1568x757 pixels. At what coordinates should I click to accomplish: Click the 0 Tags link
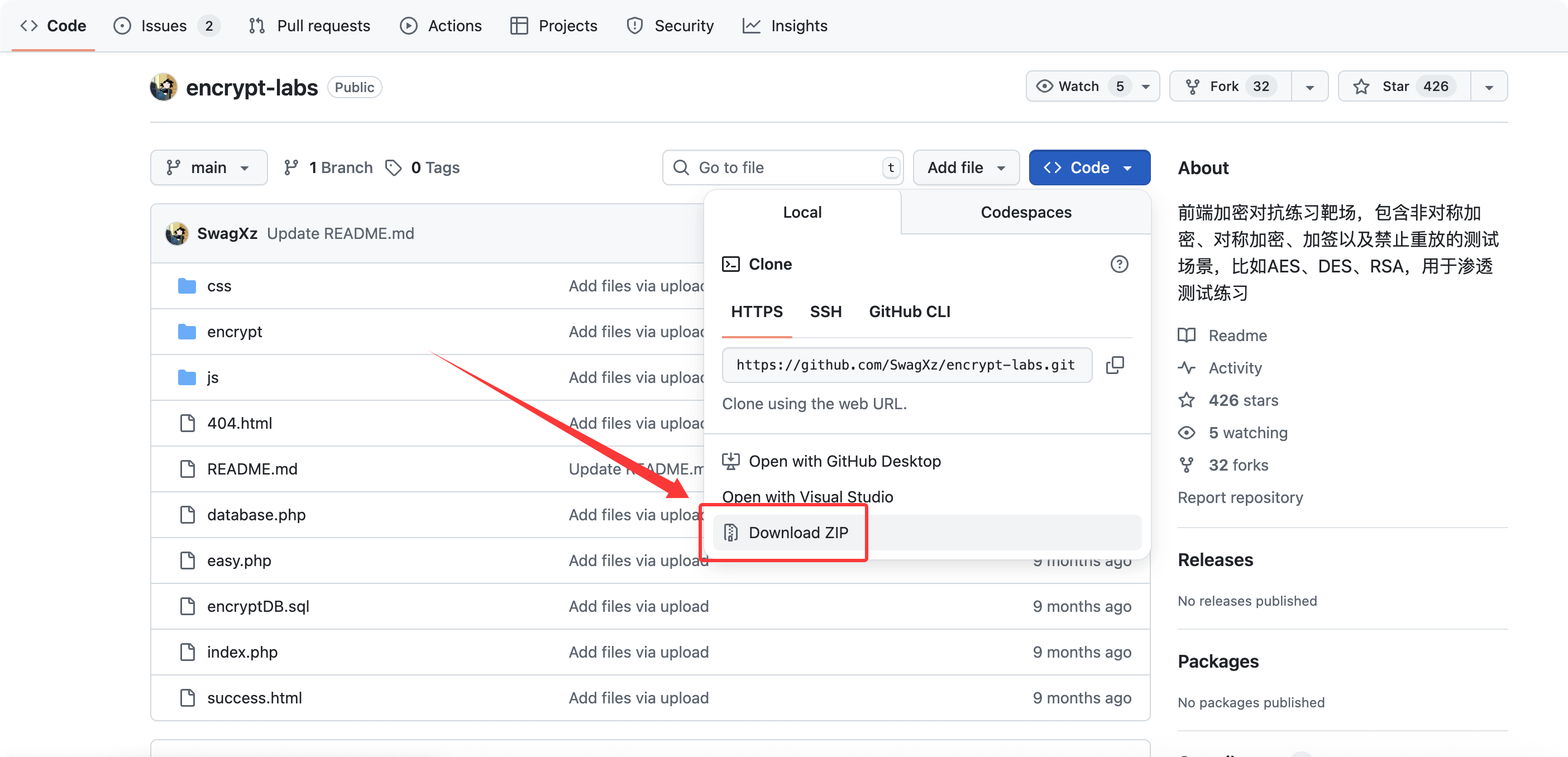click(x=434, y=167)
